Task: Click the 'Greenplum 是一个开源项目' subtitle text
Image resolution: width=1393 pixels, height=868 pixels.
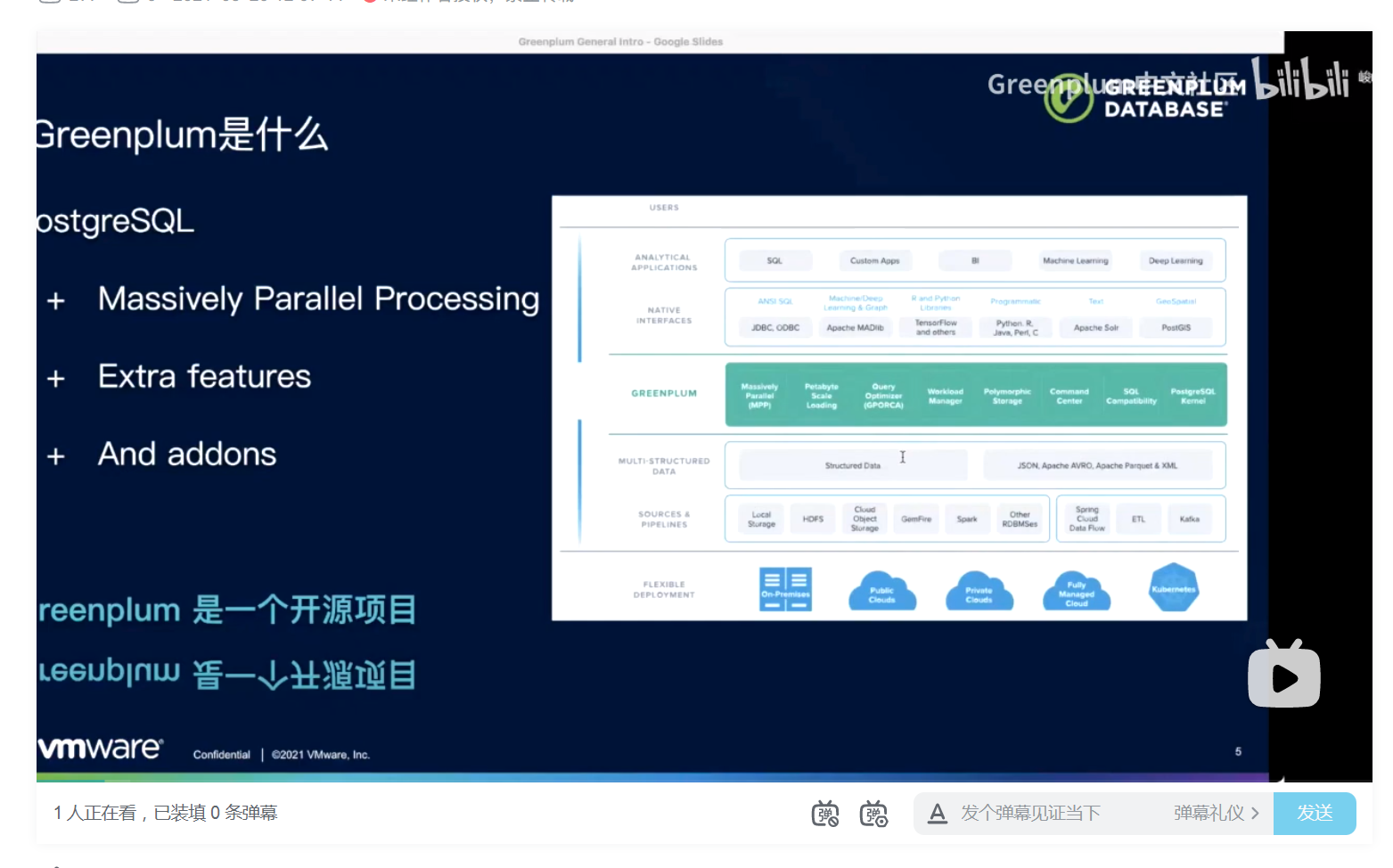Action: coord(227,610)
